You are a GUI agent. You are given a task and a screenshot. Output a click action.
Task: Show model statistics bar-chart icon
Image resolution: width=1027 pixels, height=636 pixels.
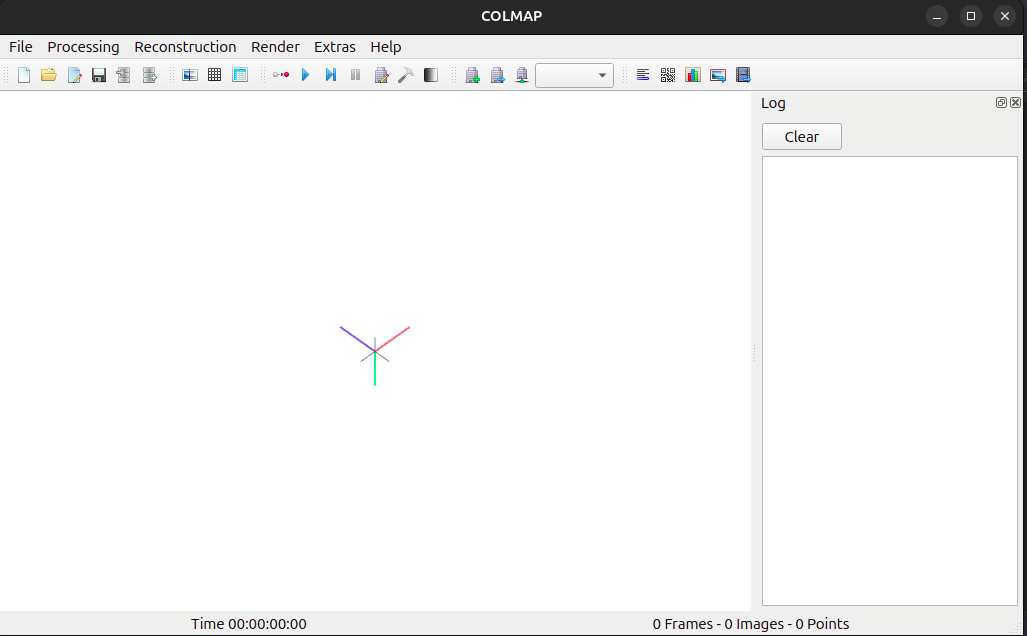[692, 75]
